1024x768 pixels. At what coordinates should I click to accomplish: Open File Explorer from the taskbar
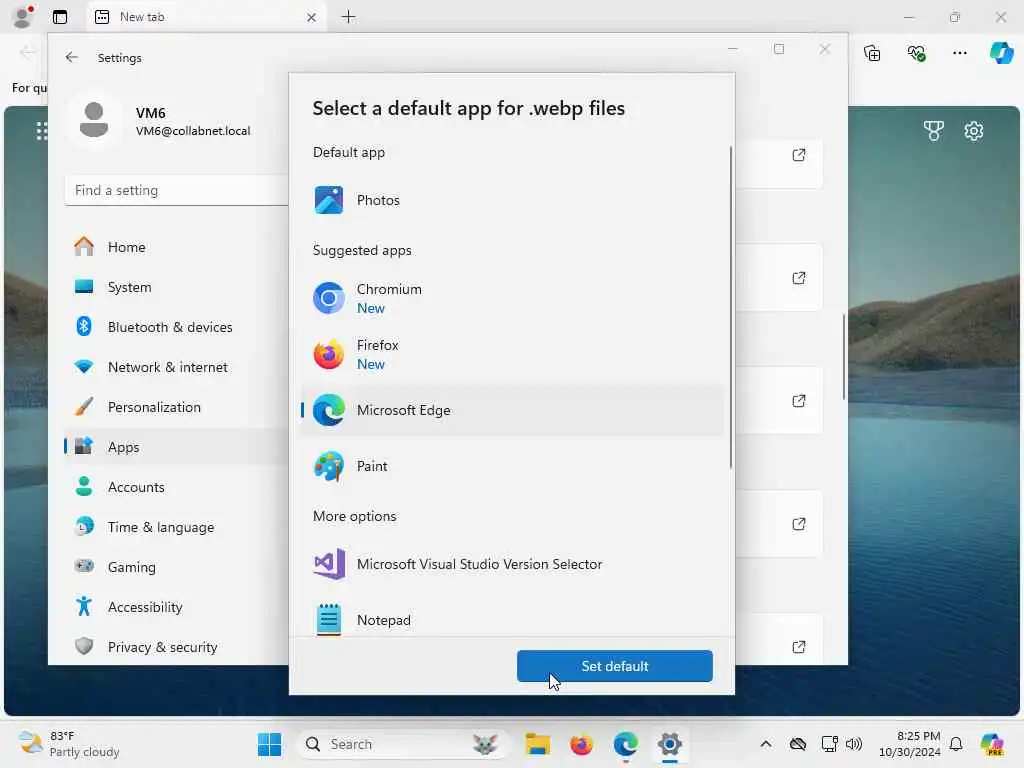pos(537,744)
